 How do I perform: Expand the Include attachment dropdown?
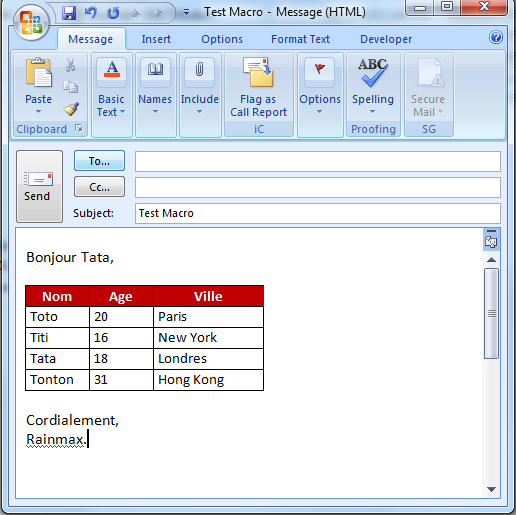200,94
